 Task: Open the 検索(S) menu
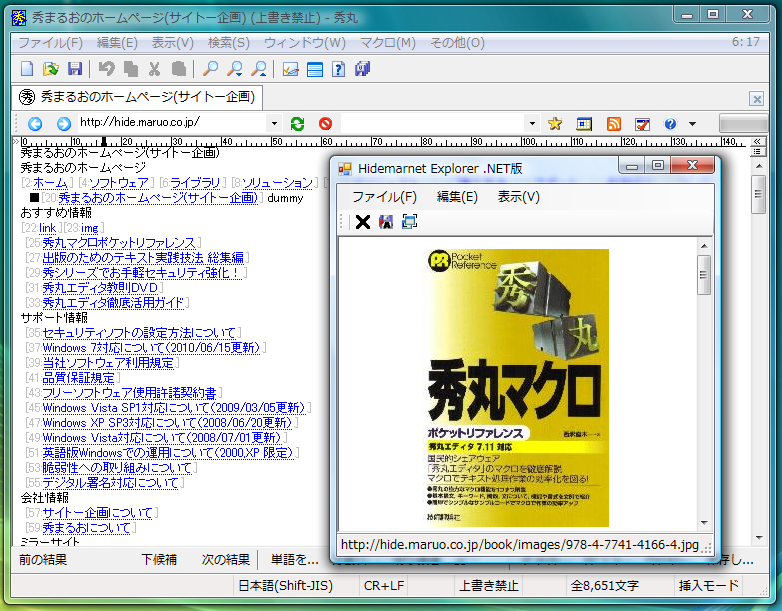228,43
